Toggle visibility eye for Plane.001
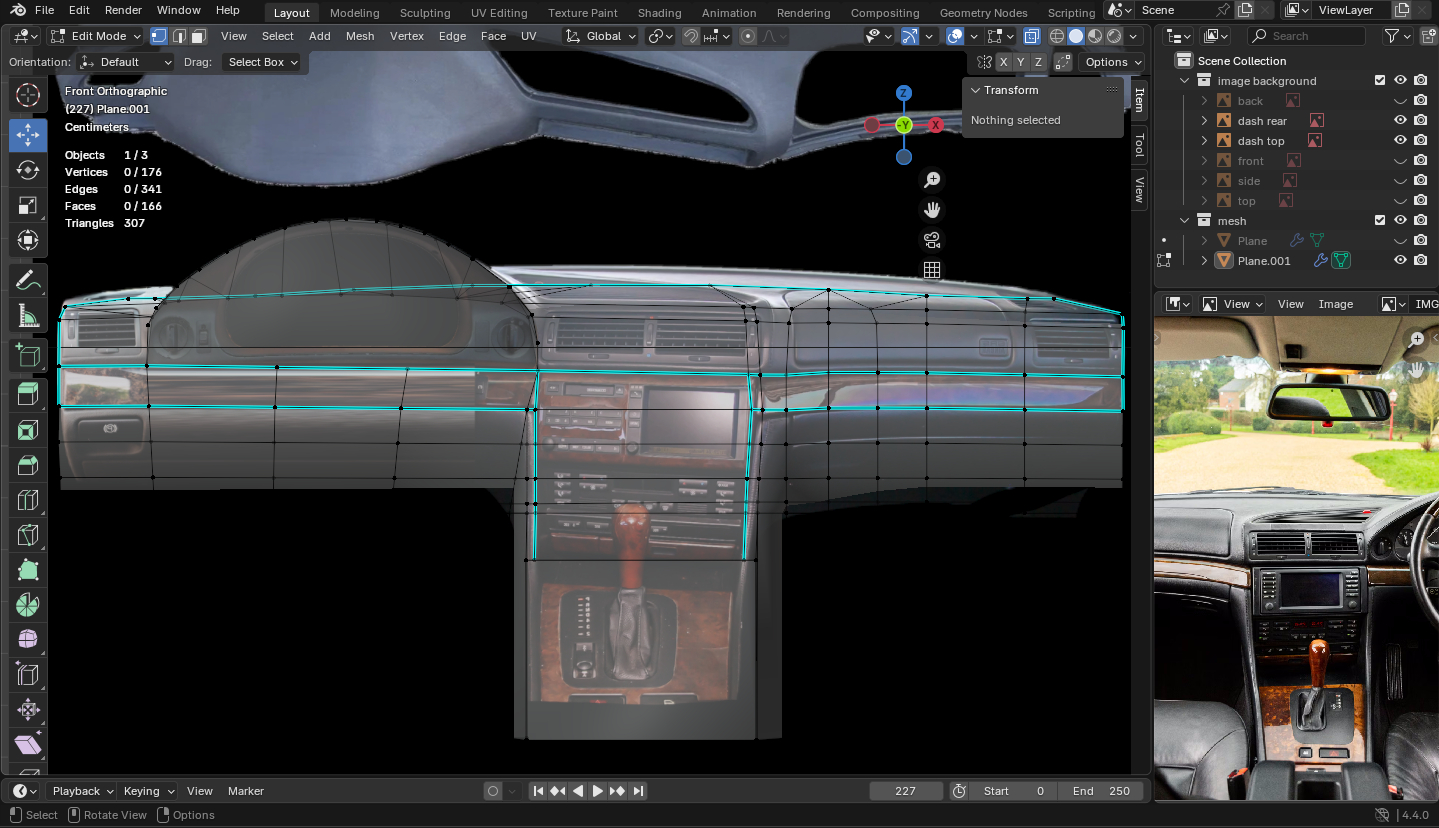The image size is (1439, 828). point(1400,261)
